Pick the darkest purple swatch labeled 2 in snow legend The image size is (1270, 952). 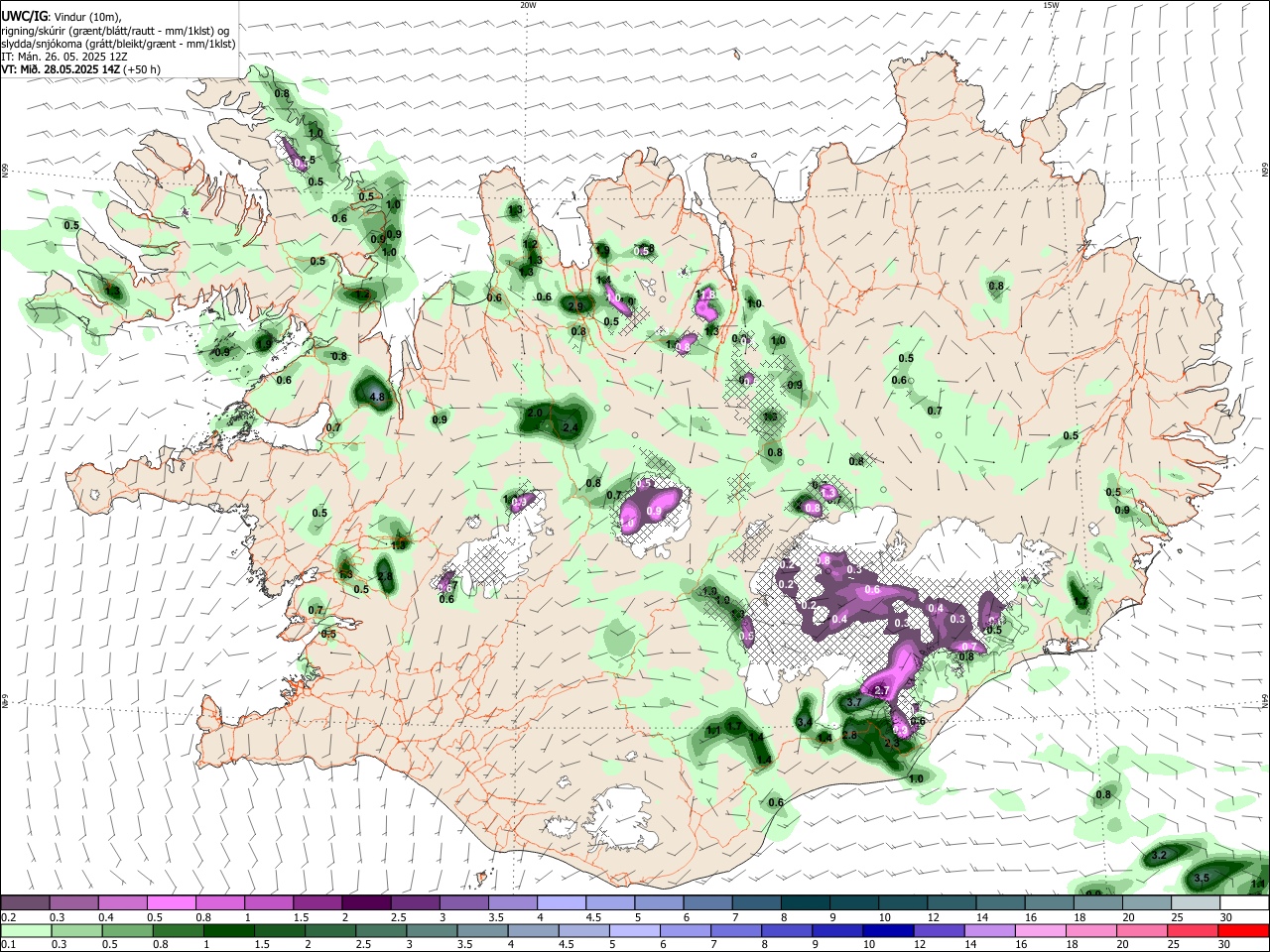tap(365, 903)
